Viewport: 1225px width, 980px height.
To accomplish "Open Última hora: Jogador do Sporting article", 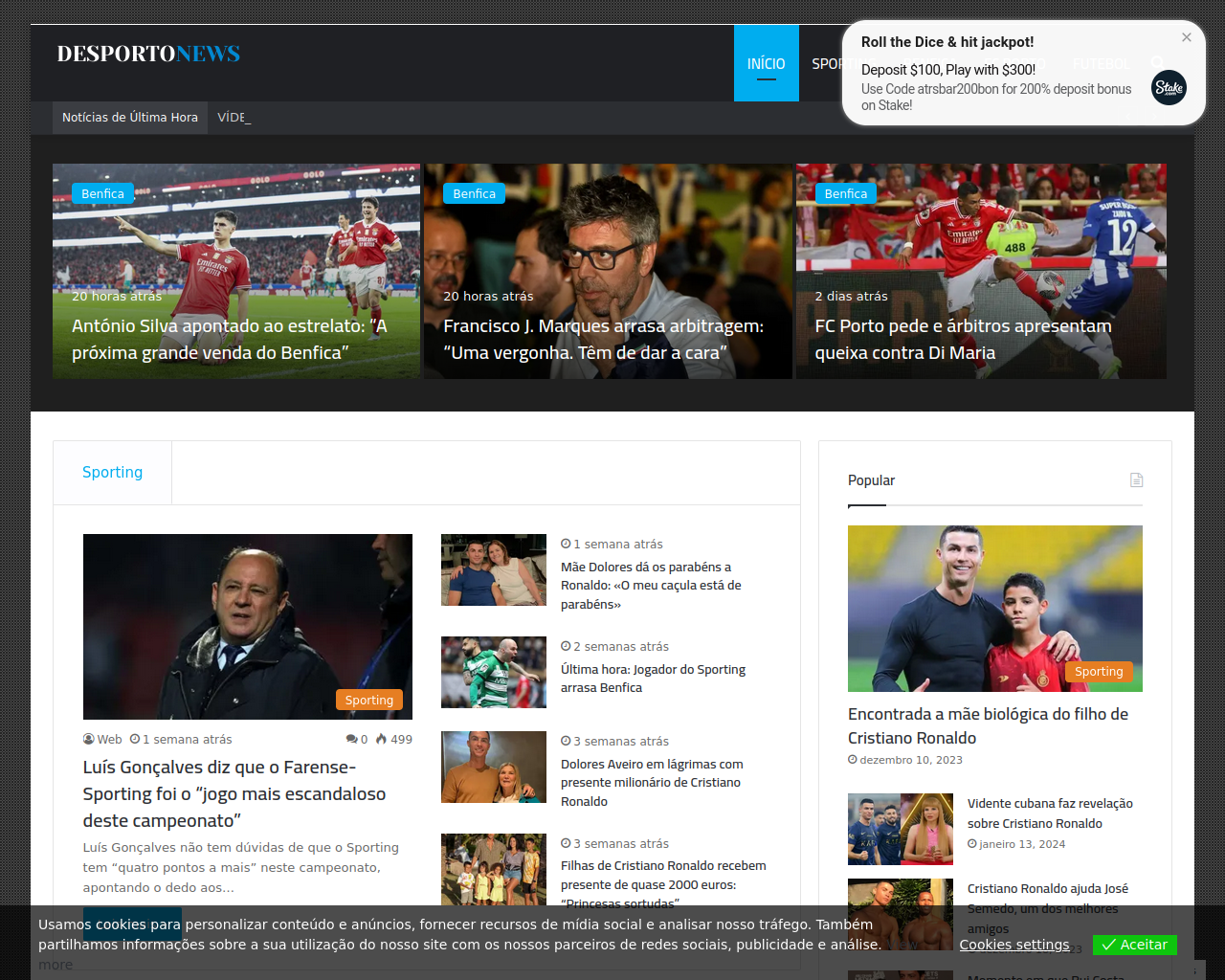I will coord(653,679).
